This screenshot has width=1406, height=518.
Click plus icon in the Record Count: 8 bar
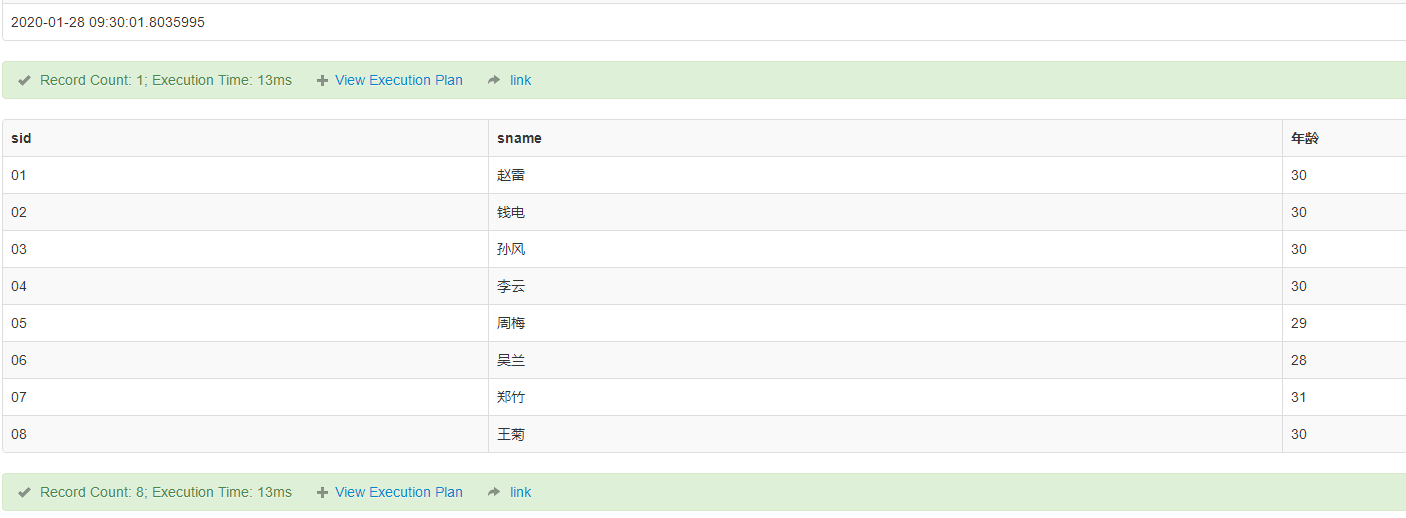pyautogui.click(x=322, y=493)
